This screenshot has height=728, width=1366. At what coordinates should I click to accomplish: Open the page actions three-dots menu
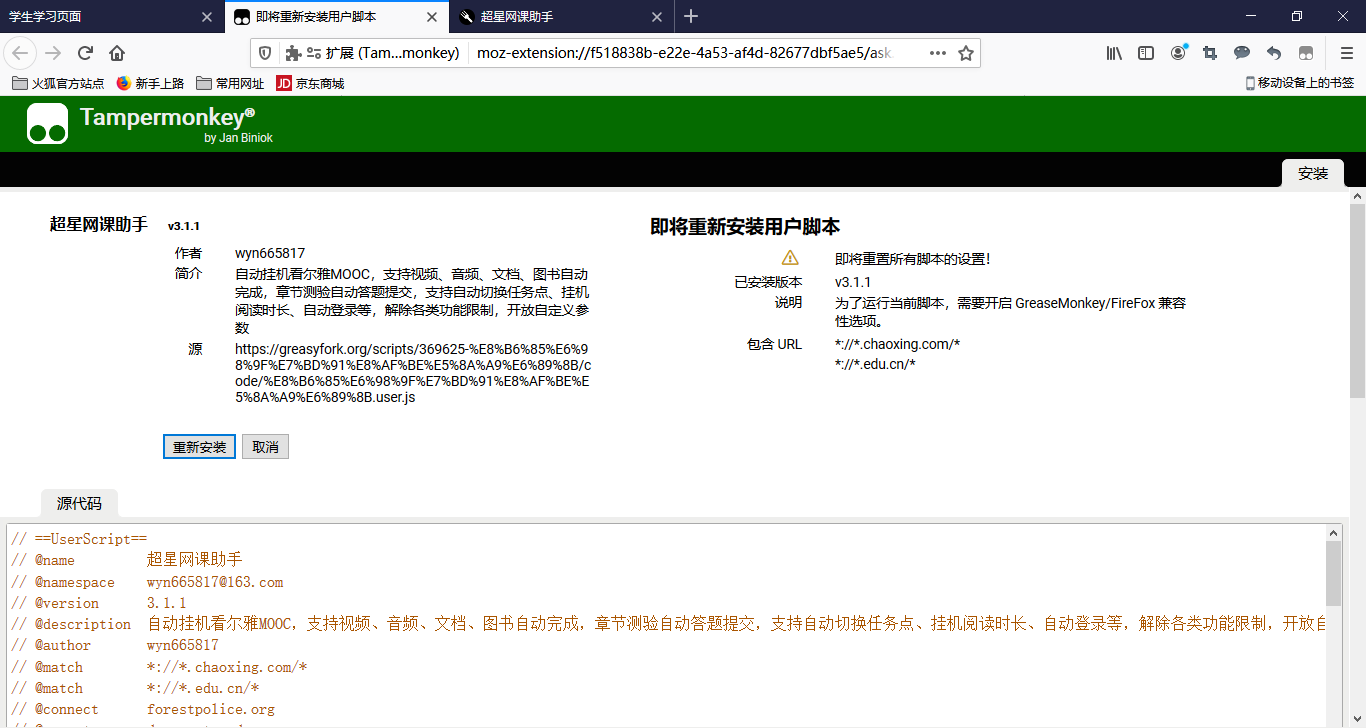click(938, 53)
